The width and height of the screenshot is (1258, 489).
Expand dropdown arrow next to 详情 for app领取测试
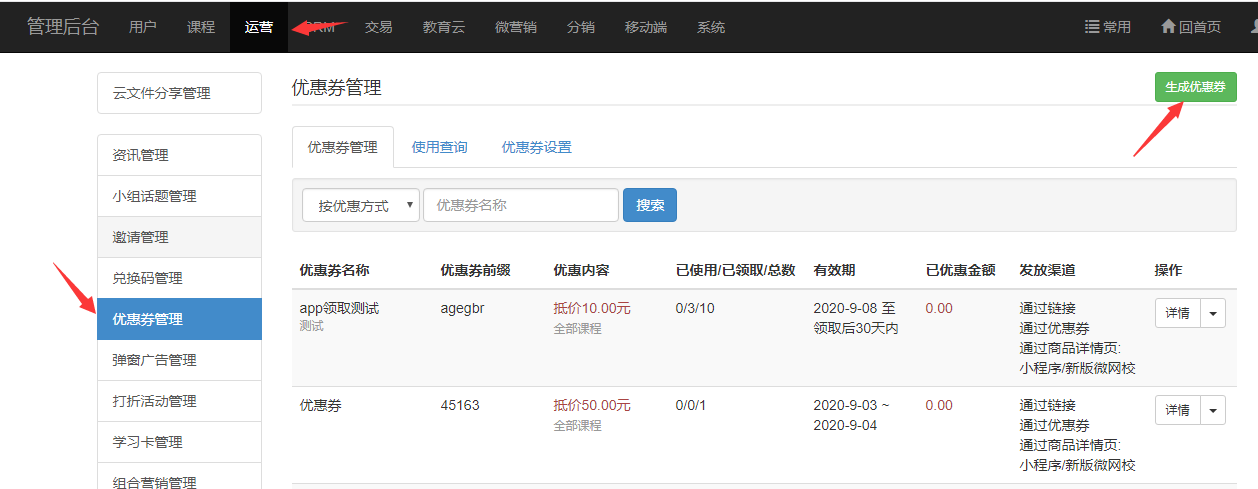1213,313
